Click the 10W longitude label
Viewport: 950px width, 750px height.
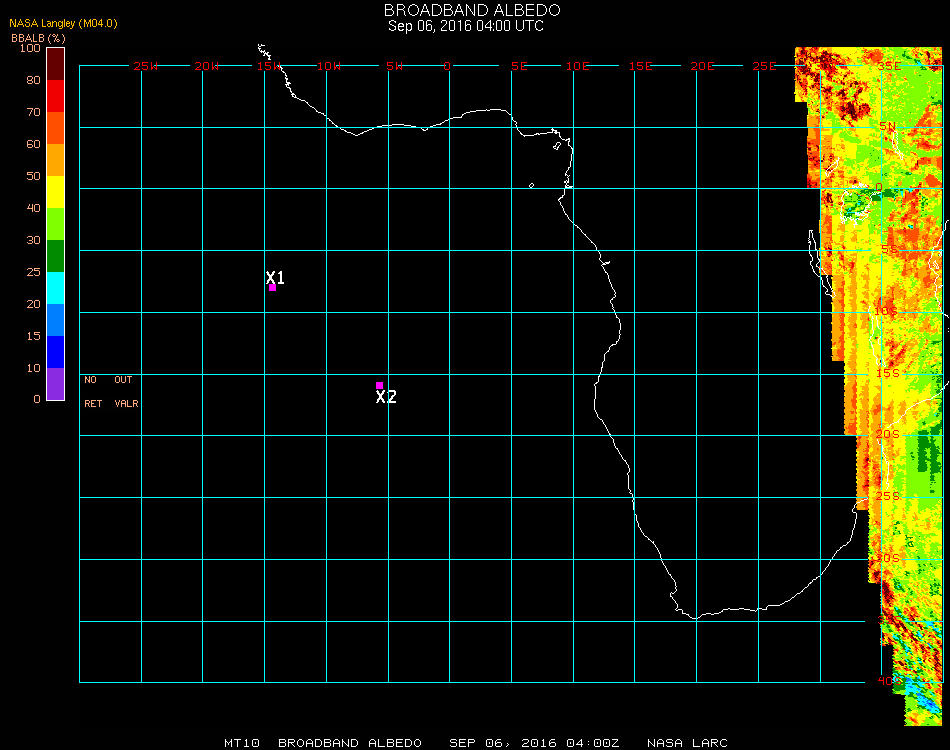tap(329, 66)
